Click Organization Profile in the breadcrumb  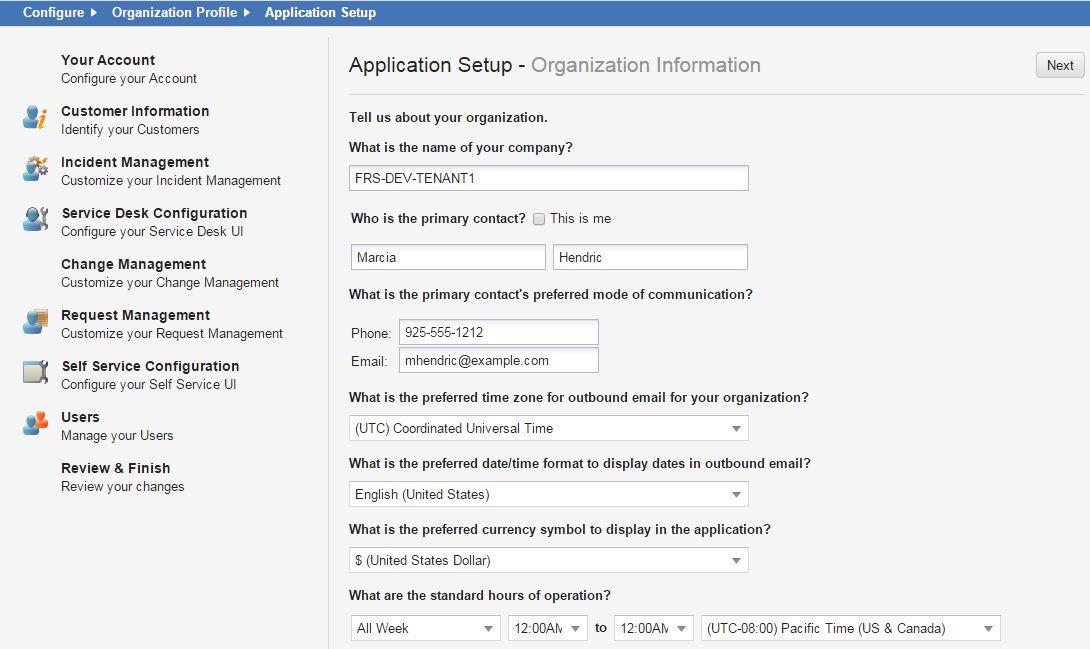click(x=174, y=12)
